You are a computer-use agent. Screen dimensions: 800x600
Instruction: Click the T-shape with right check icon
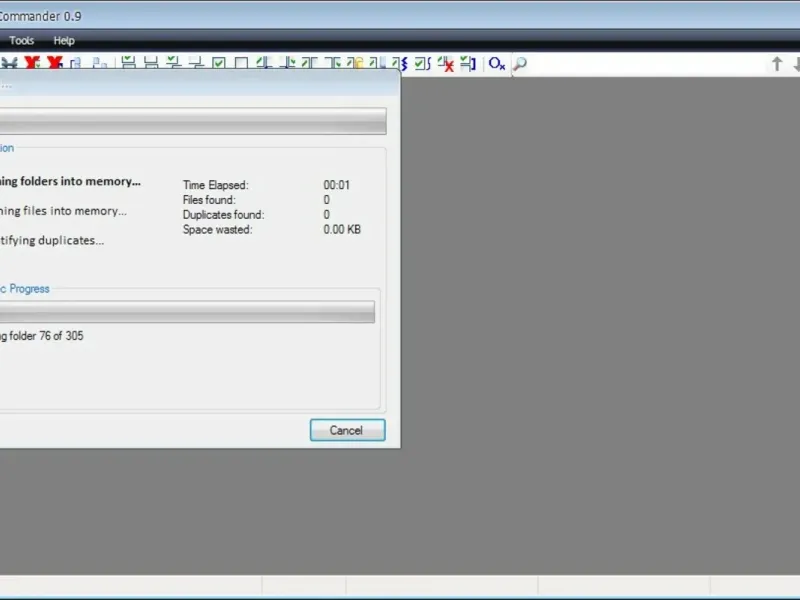[x=333, y=63]
